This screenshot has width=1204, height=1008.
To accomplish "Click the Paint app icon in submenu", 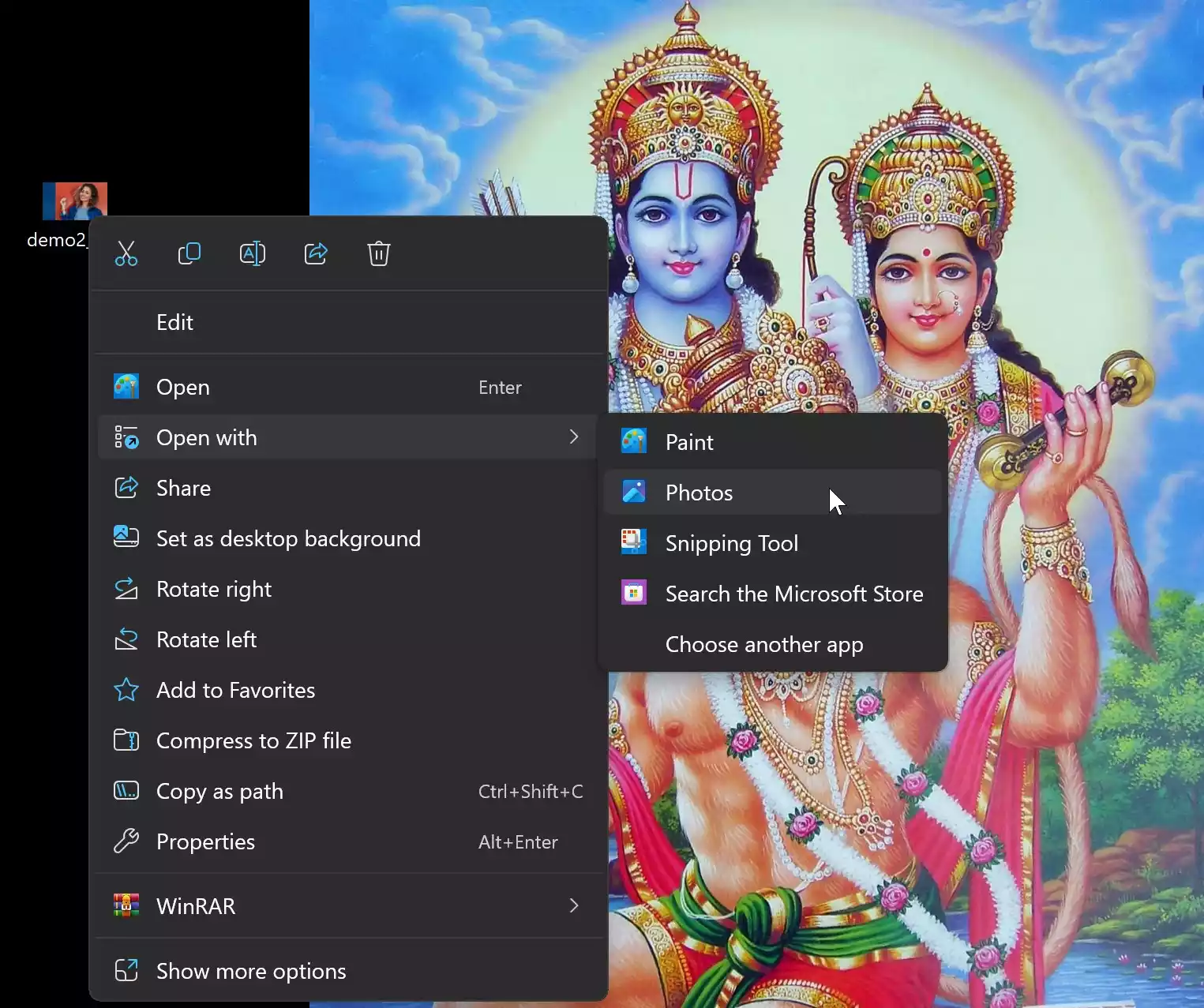I will pyautogui.click(x=634, y=441).
